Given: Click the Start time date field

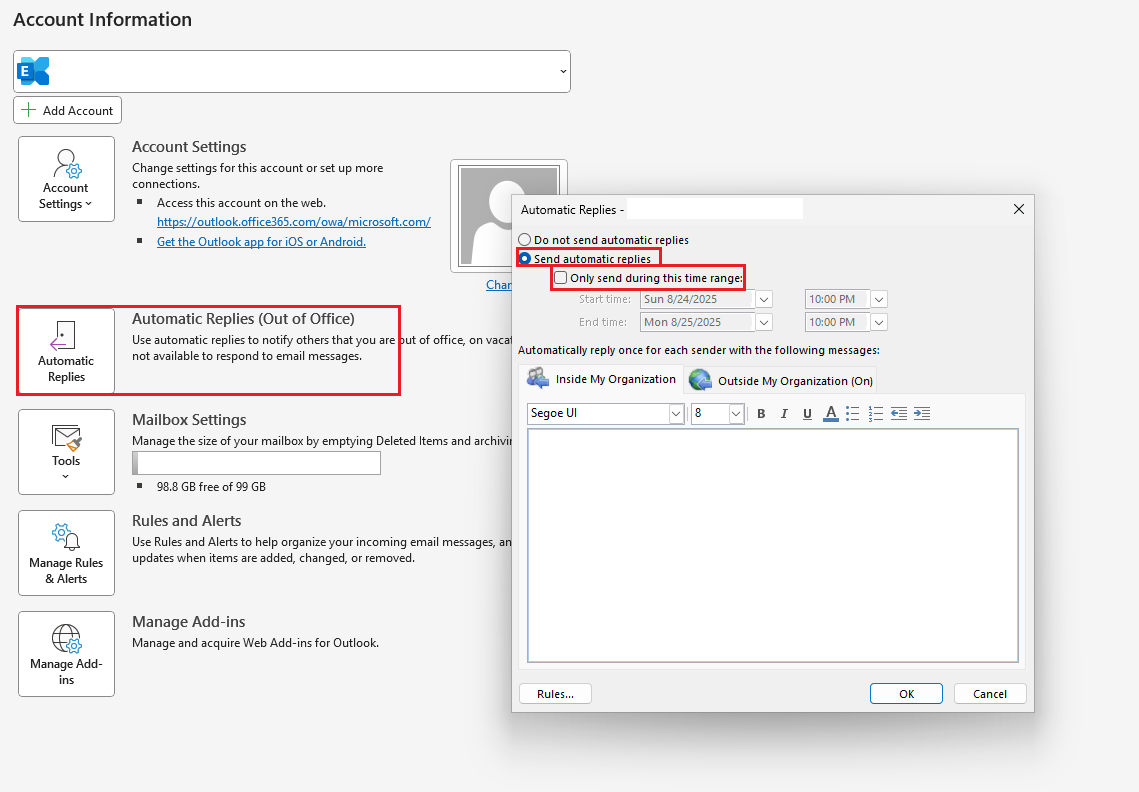Looking at the screenshot, I should coord(697,299).
